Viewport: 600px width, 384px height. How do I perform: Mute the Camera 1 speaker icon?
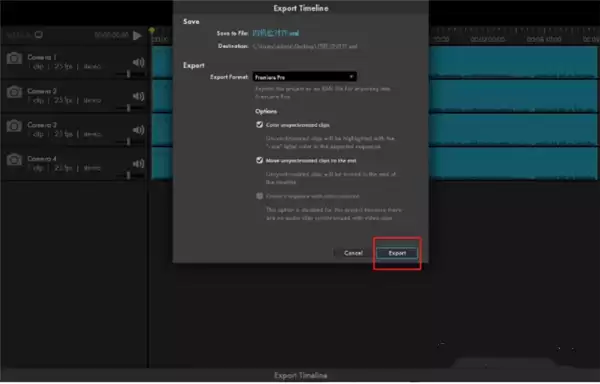coord(139,62)
